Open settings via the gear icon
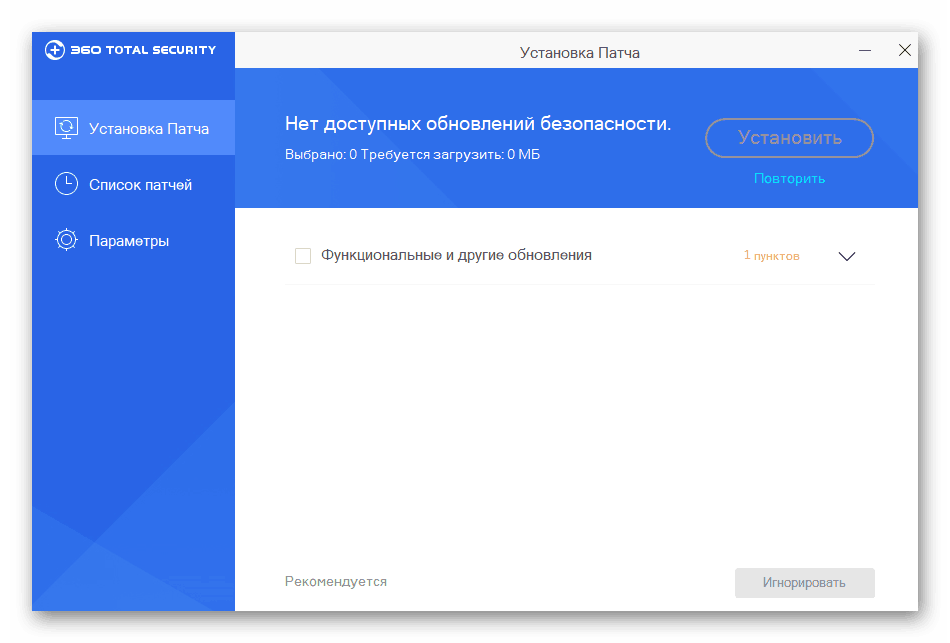 pos(66,239)
